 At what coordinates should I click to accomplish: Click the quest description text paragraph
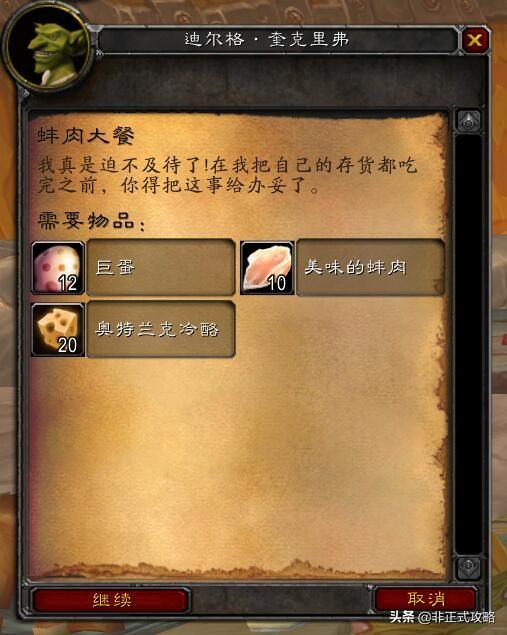click(228, 175)
